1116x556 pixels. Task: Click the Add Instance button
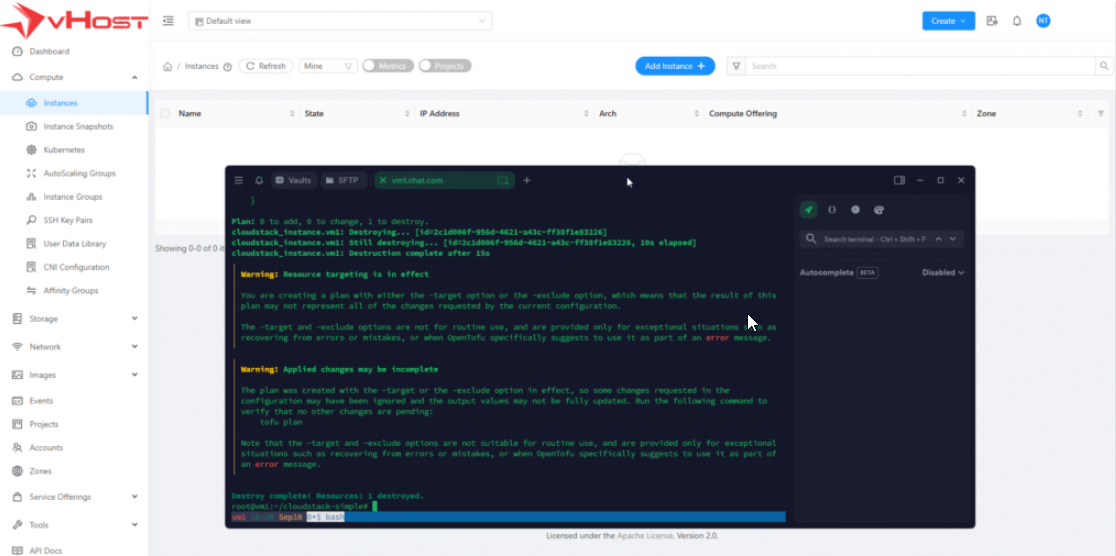[x=675, y=66]
